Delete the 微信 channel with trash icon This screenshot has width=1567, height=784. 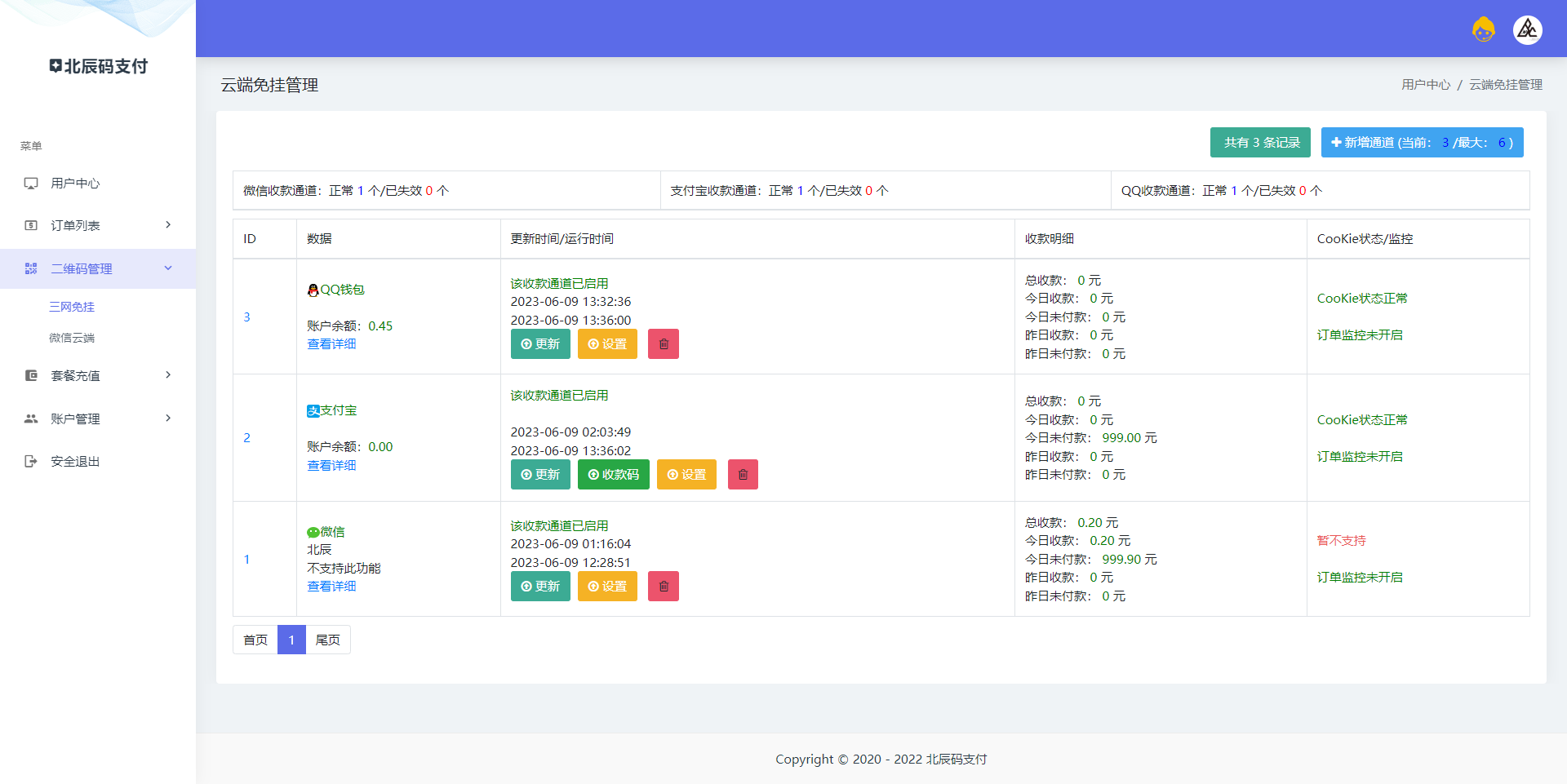[664, 587]
